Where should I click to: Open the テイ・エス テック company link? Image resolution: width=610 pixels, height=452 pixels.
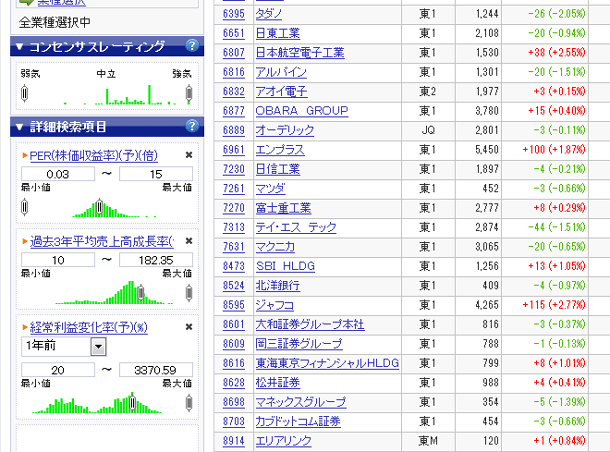(x=296, y=228)
